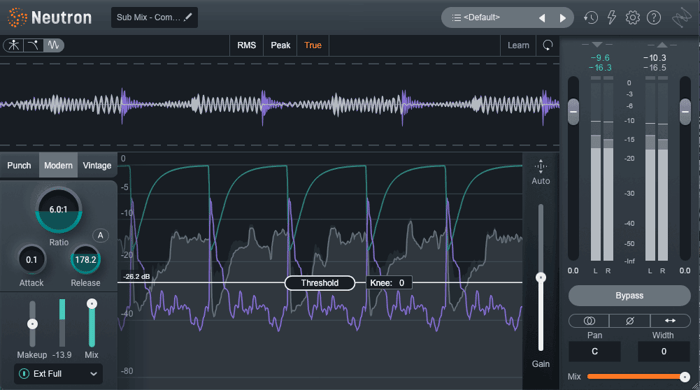
Task: Select True detection mode
Action: pyautogui.click(x=312, y=45)
